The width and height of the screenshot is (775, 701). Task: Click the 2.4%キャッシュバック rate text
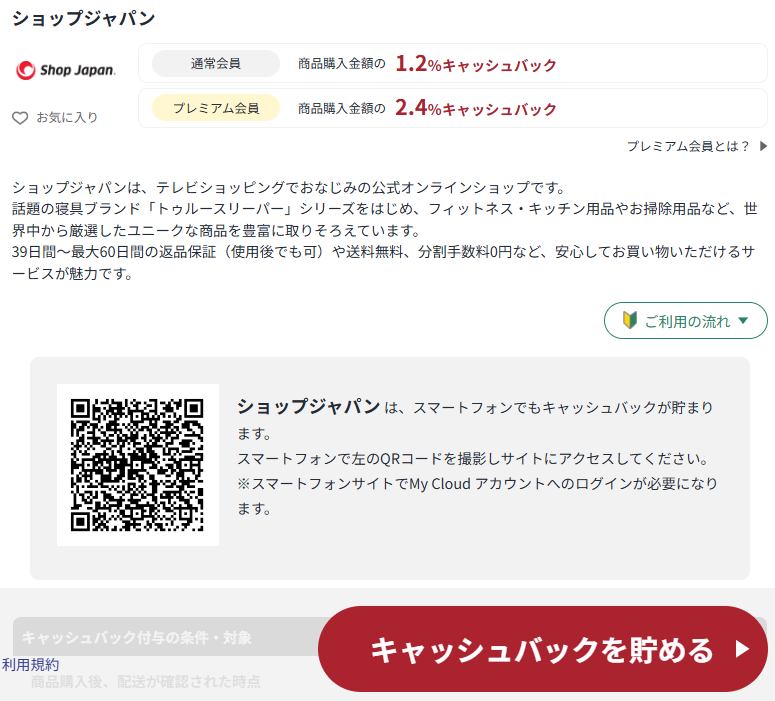click(x=475, y=108)
